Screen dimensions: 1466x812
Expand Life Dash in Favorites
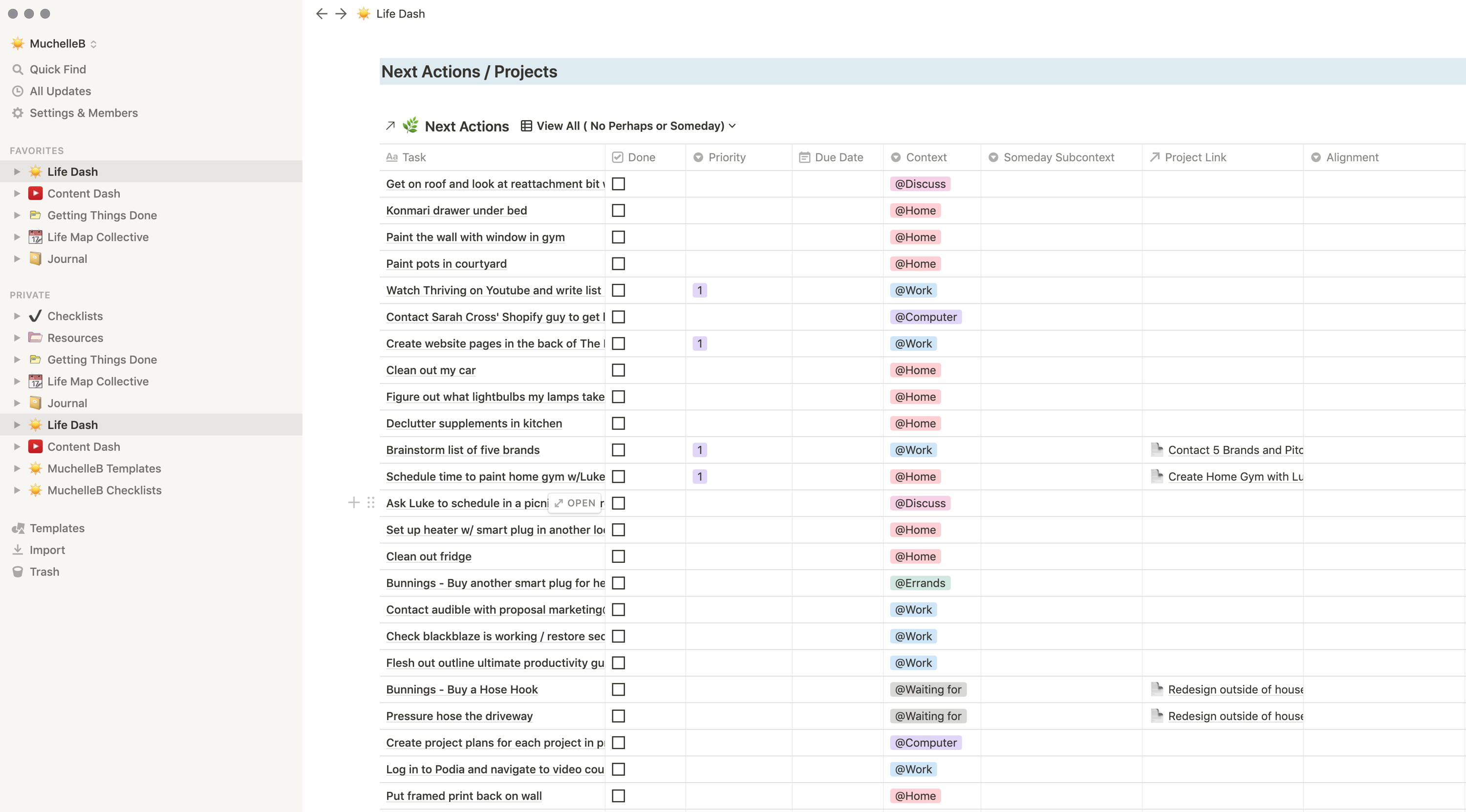pos(17,171)
